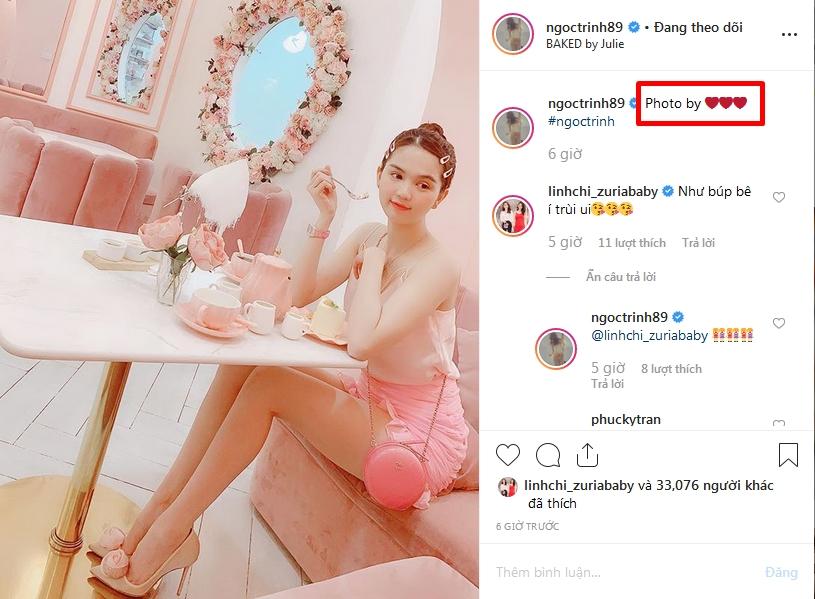
Task: Click the Đăng post button
Action: [781, 572]
